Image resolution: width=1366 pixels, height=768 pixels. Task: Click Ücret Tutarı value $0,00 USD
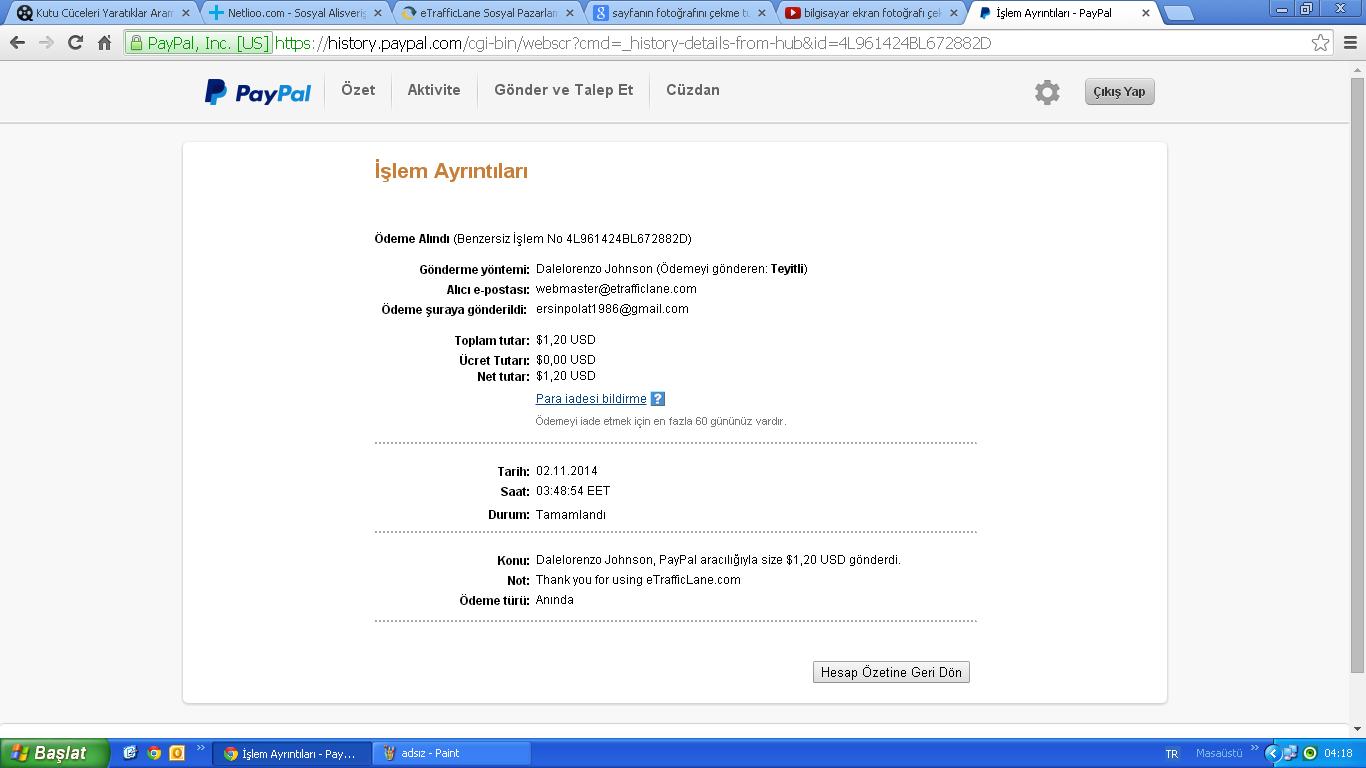(x=566, y=360)
